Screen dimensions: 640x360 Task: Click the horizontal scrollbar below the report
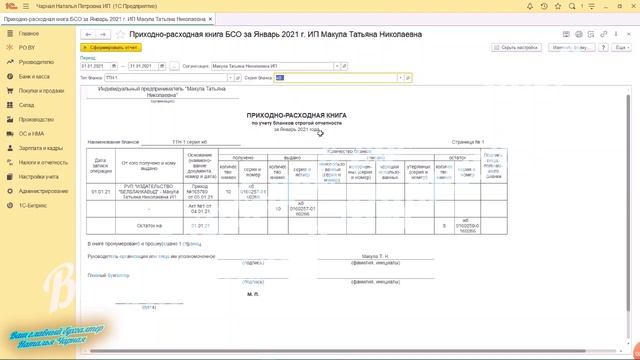pos(338,351)
